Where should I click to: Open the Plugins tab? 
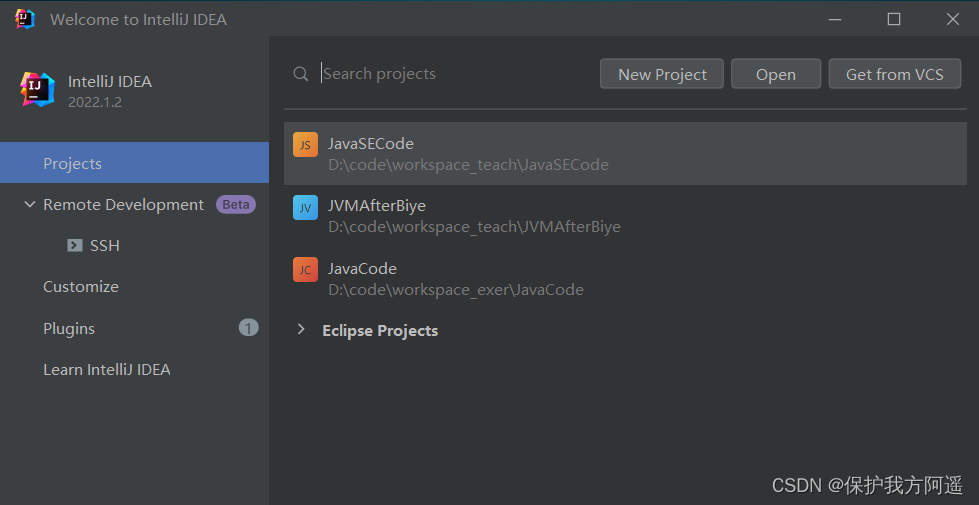pos(134,328)
